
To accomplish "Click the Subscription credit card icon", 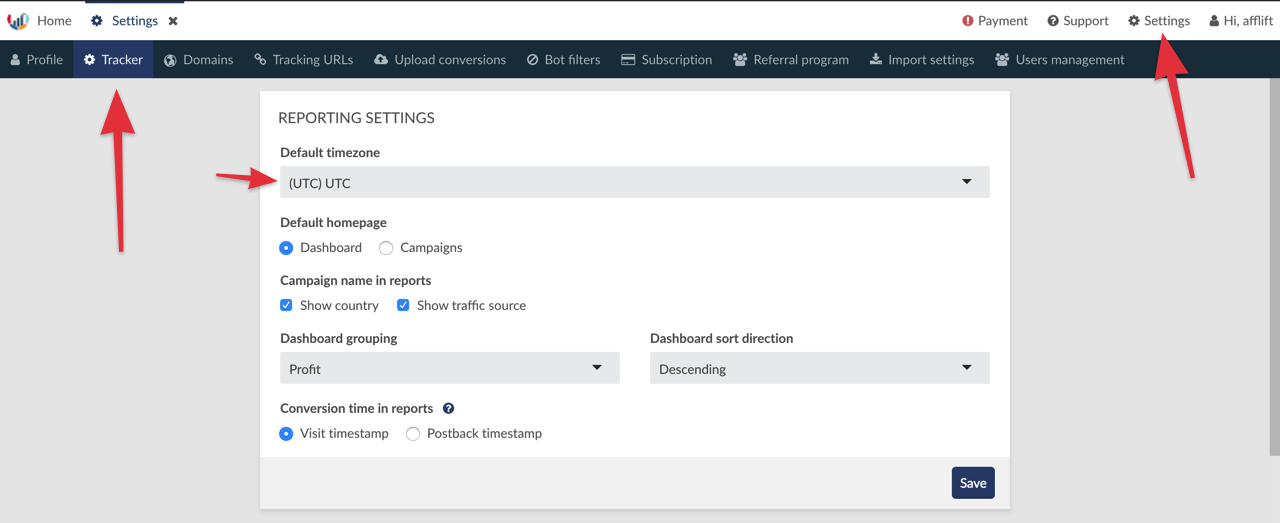I will coord(628,59).
